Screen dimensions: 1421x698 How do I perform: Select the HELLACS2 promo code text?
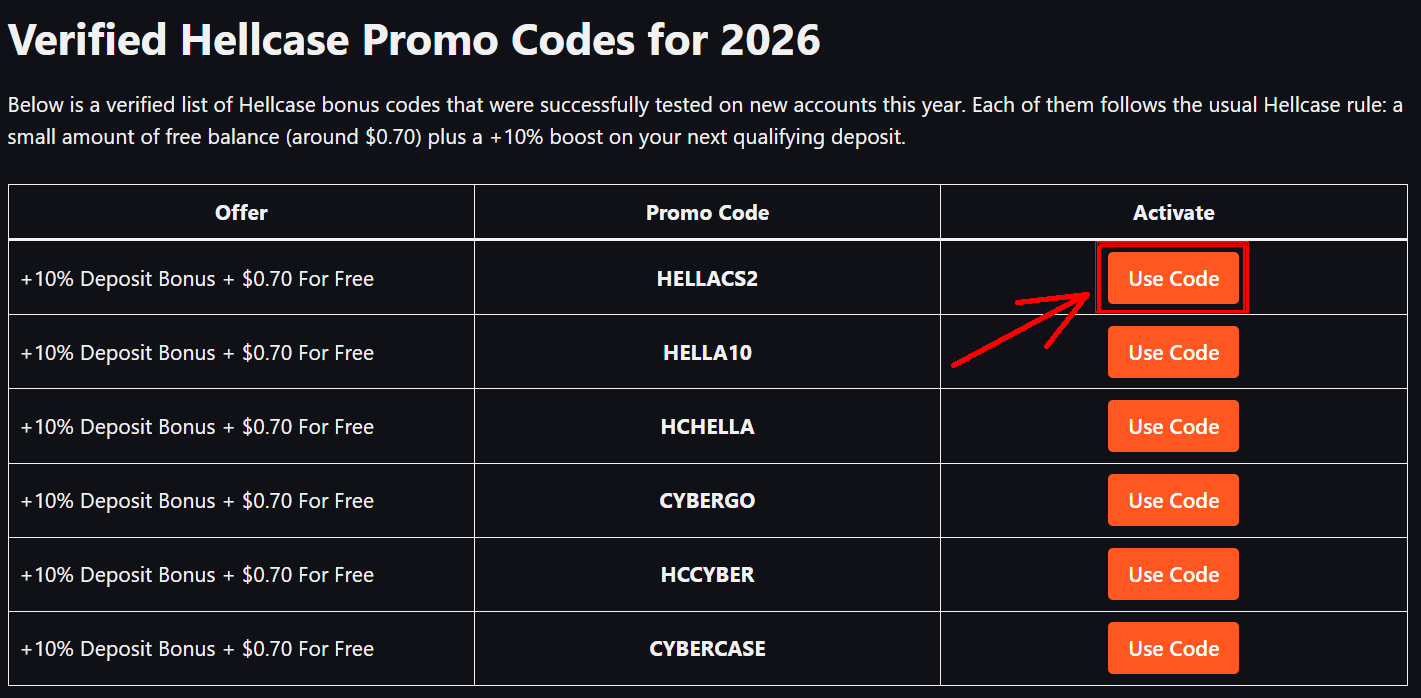[x=707, y=279]
